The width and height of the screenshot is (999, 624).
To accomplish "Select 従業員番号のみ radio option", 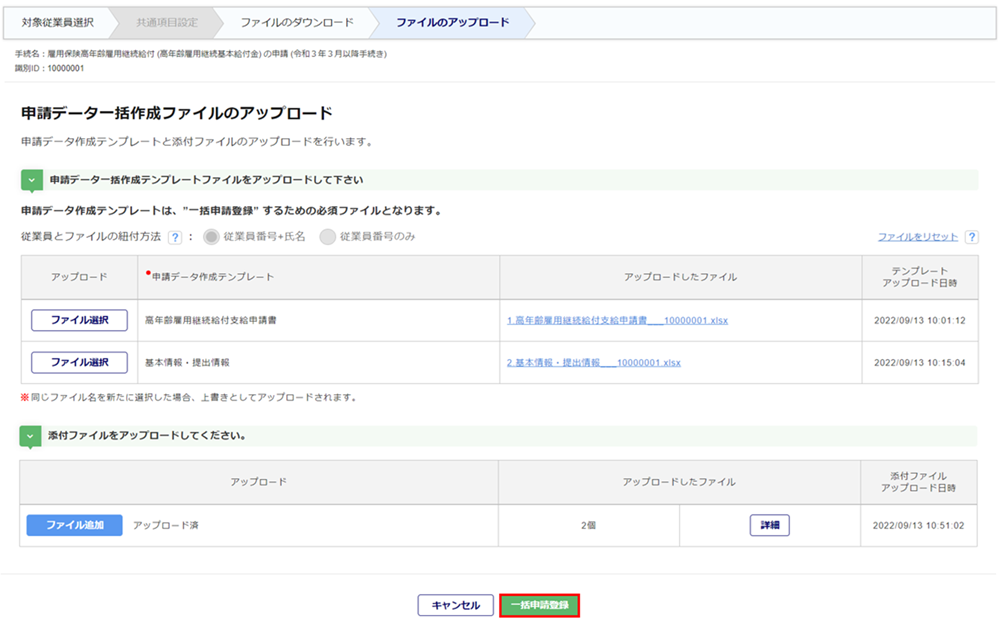I will point(327,237).
